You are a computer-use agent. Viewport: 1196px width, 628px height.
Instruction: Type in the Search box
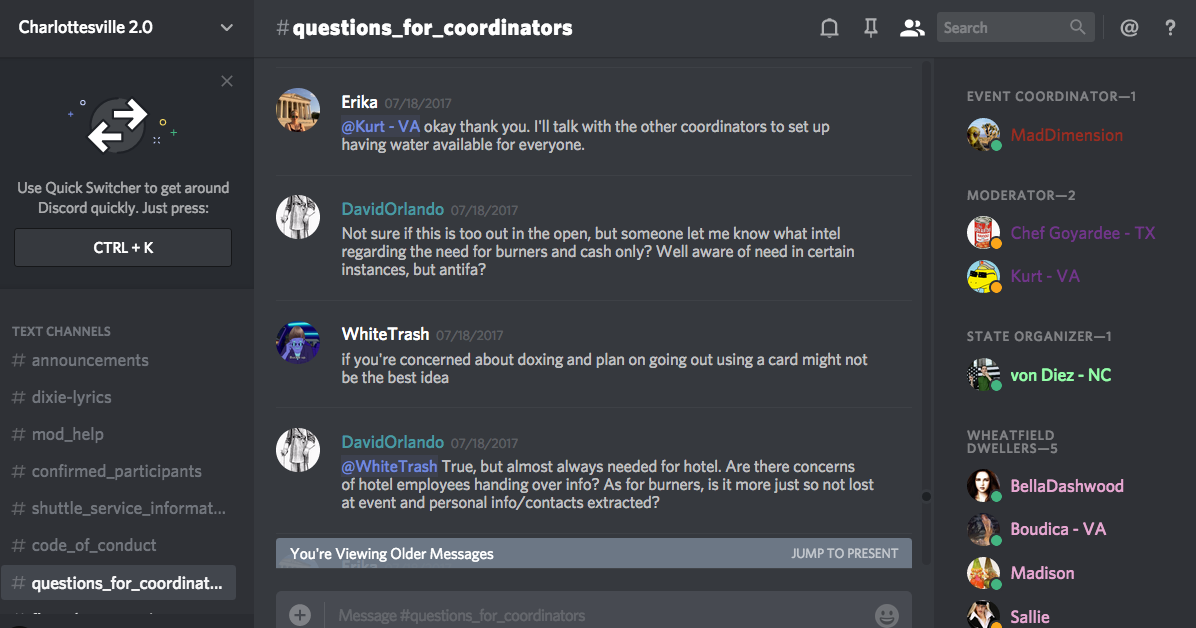[1002, 28]
